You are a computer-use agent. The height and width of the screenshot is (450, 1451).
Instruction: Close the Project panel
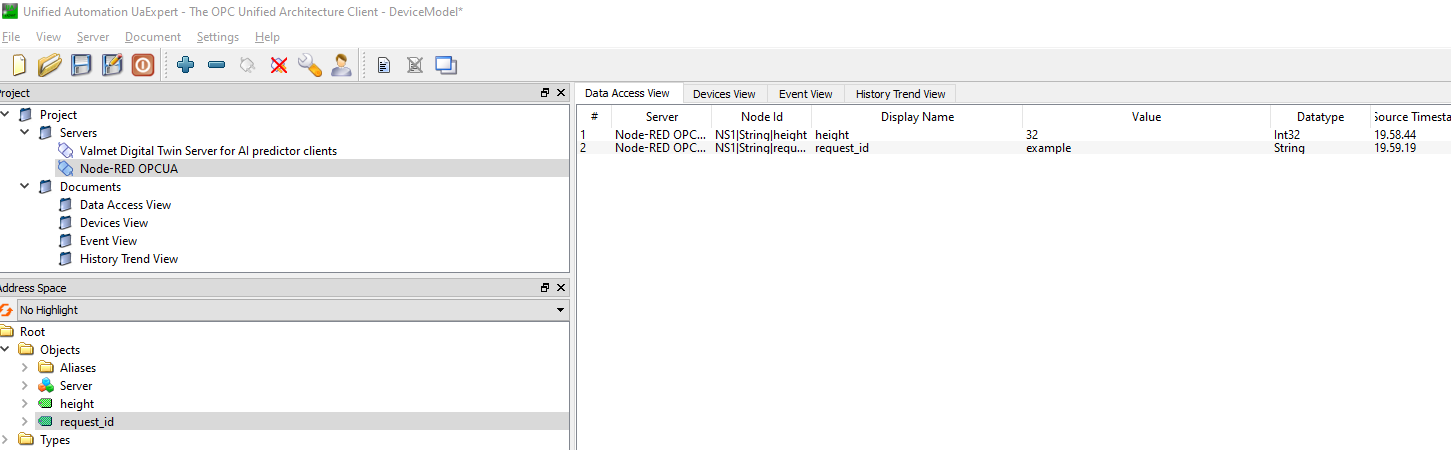[x=560, y=92]
